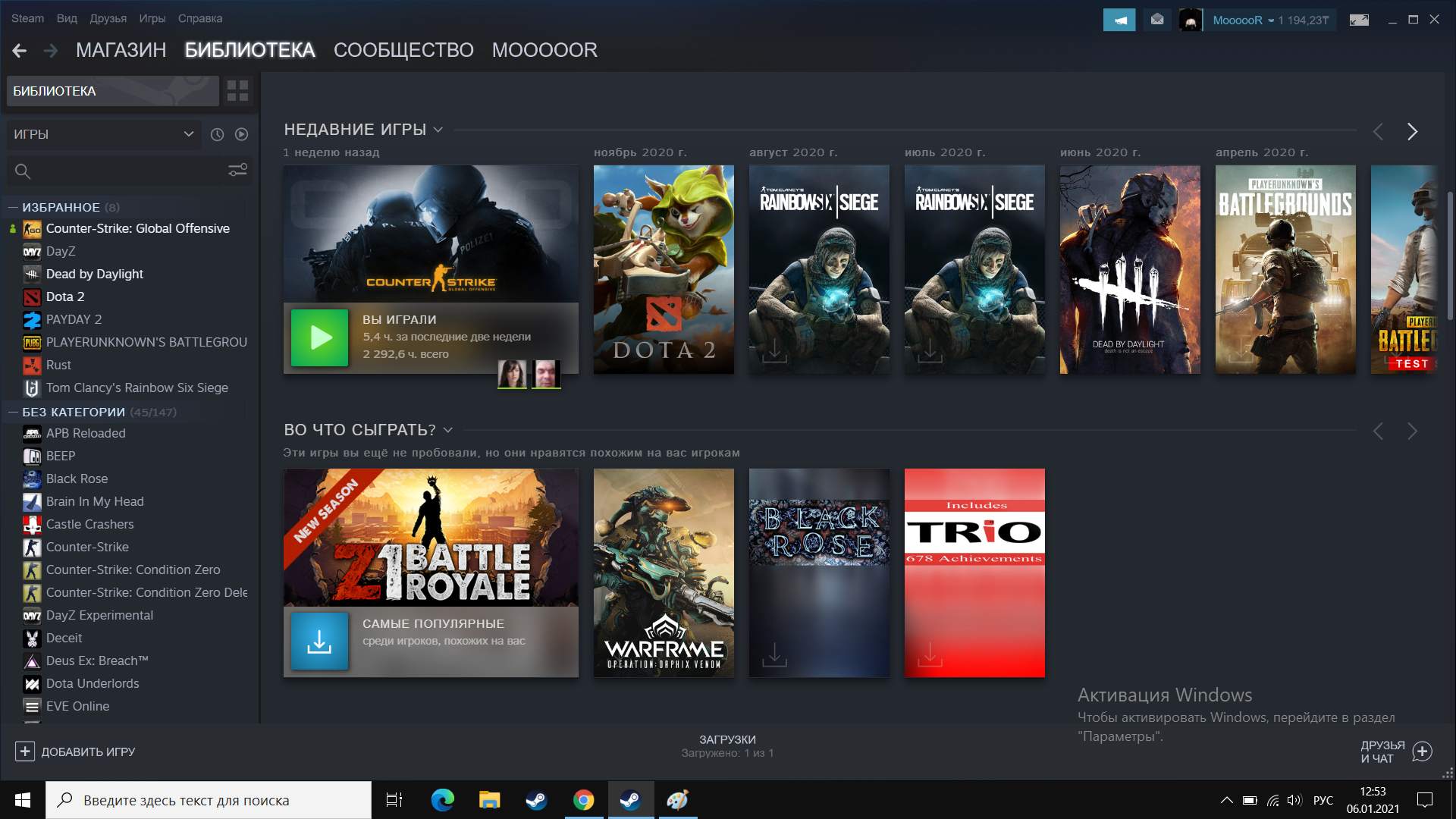This screenshot has width=1456, height=819.
Task: Open the Trio red cover thumbnail
Action: coord(974,573)
